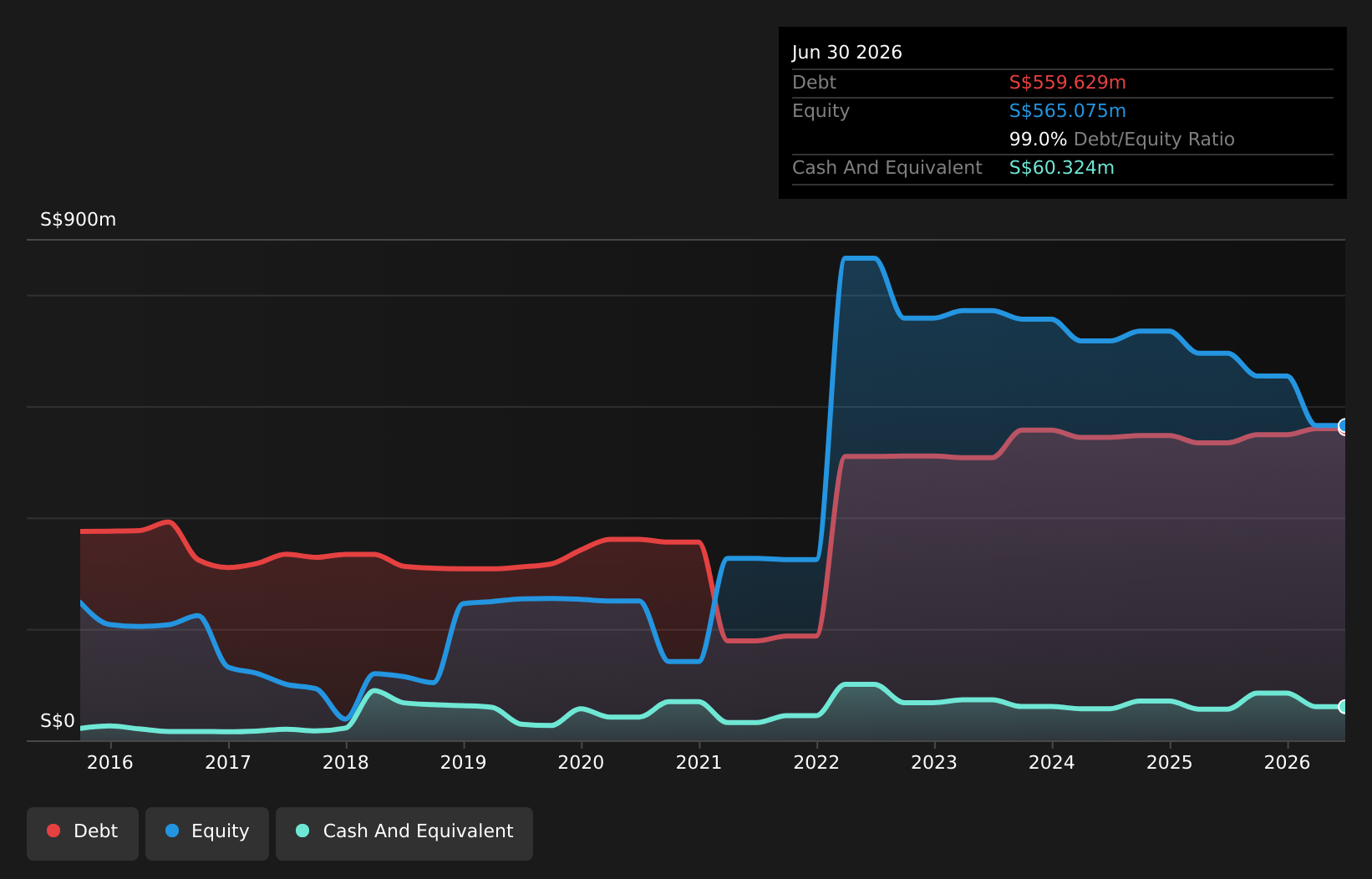This screenshot has width=1372, height=879.
Task: Click the 2026 x-axis label
Action: point(1288,762)
